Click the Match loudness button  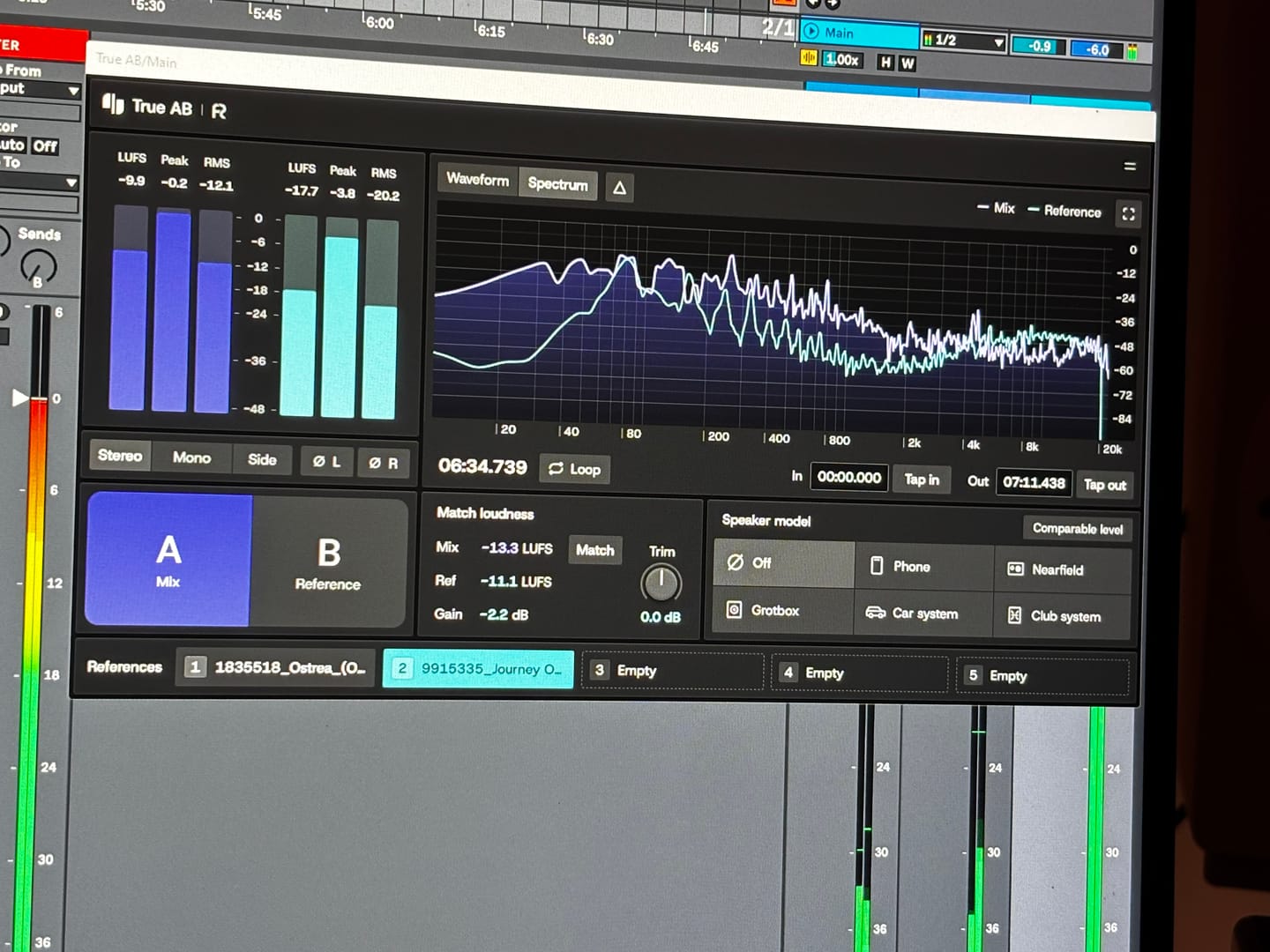595,550
